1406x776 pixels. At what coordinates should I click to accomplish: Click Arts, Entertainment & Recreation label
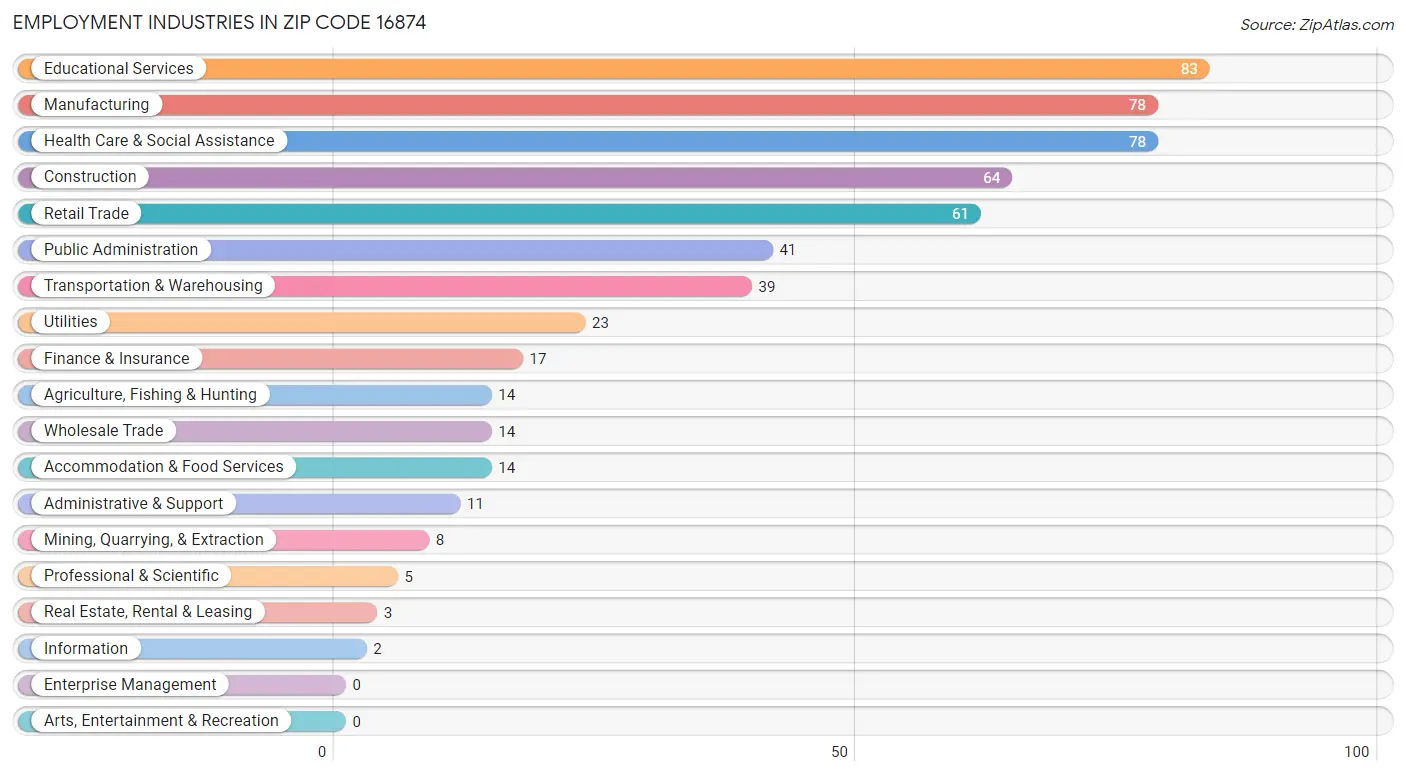[x=161, y=721]
